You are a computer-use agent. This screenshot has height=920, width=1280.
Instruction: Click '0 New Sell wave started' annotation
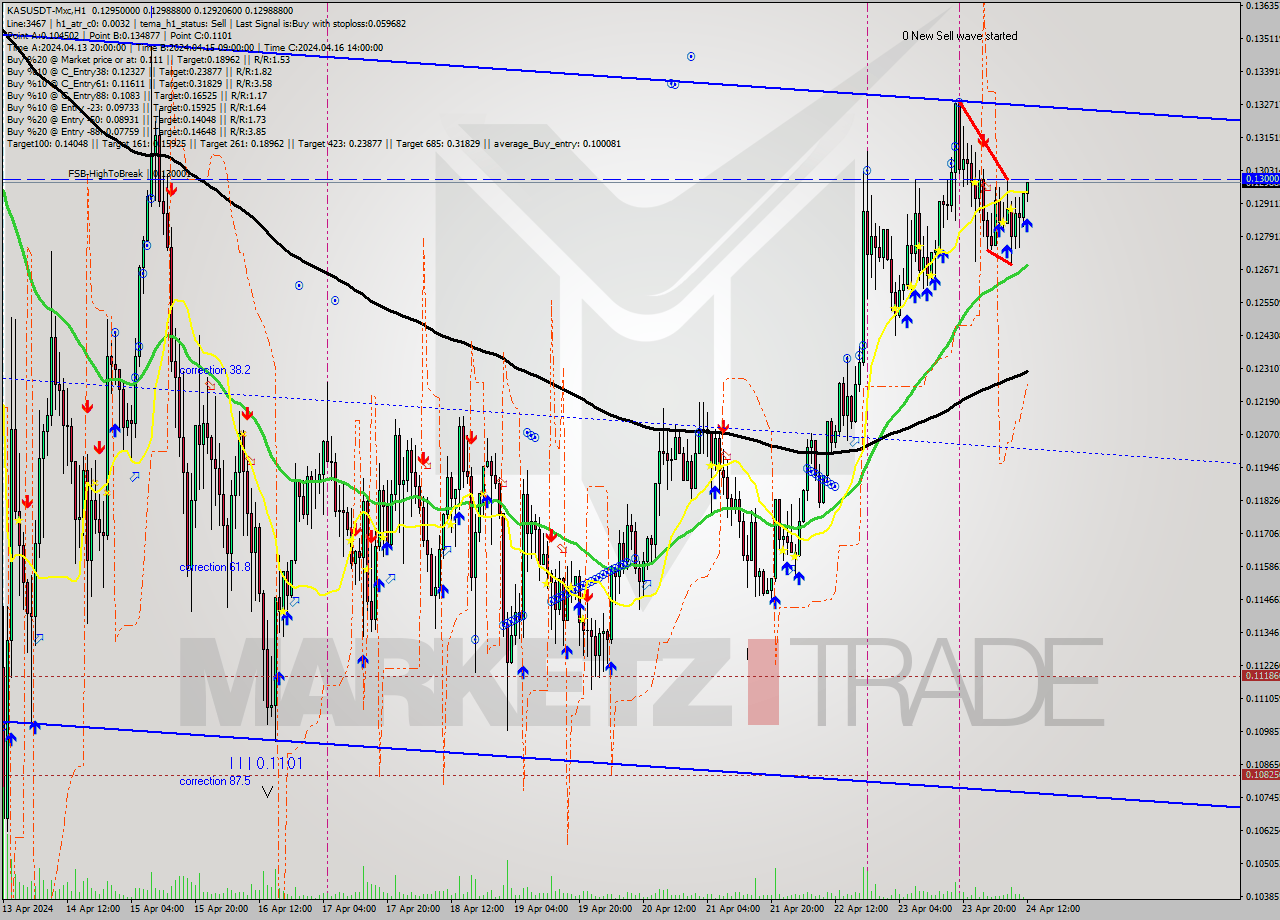pyautogui.click(x=959, y=36)
